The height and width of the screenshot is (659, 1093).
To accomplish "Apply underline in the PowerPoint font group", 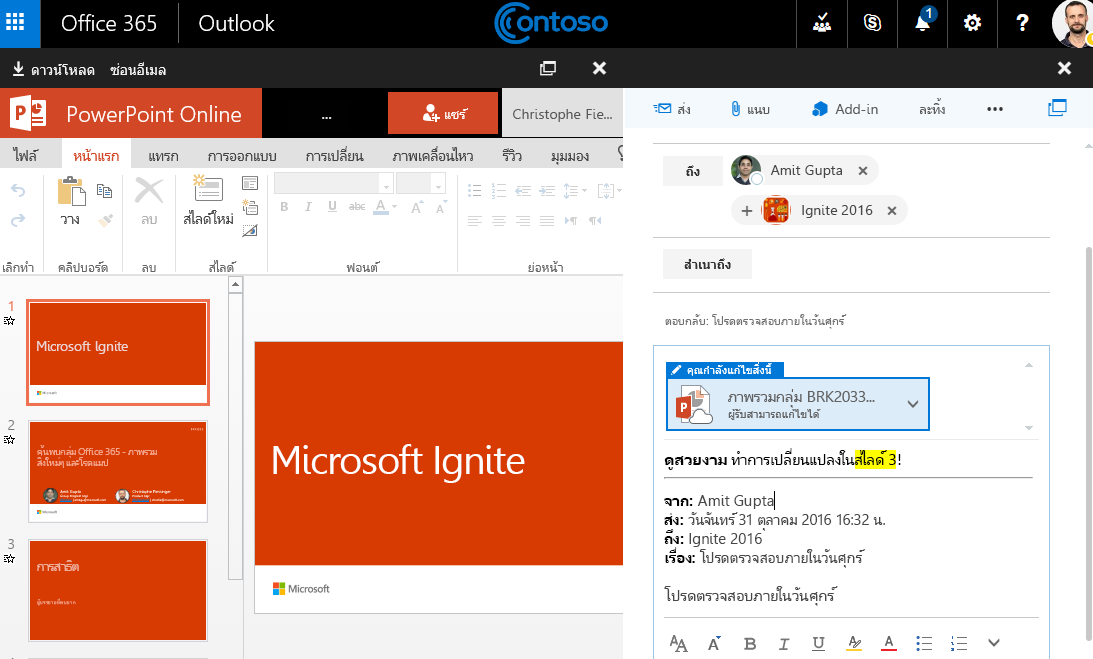I will point(332,206).
